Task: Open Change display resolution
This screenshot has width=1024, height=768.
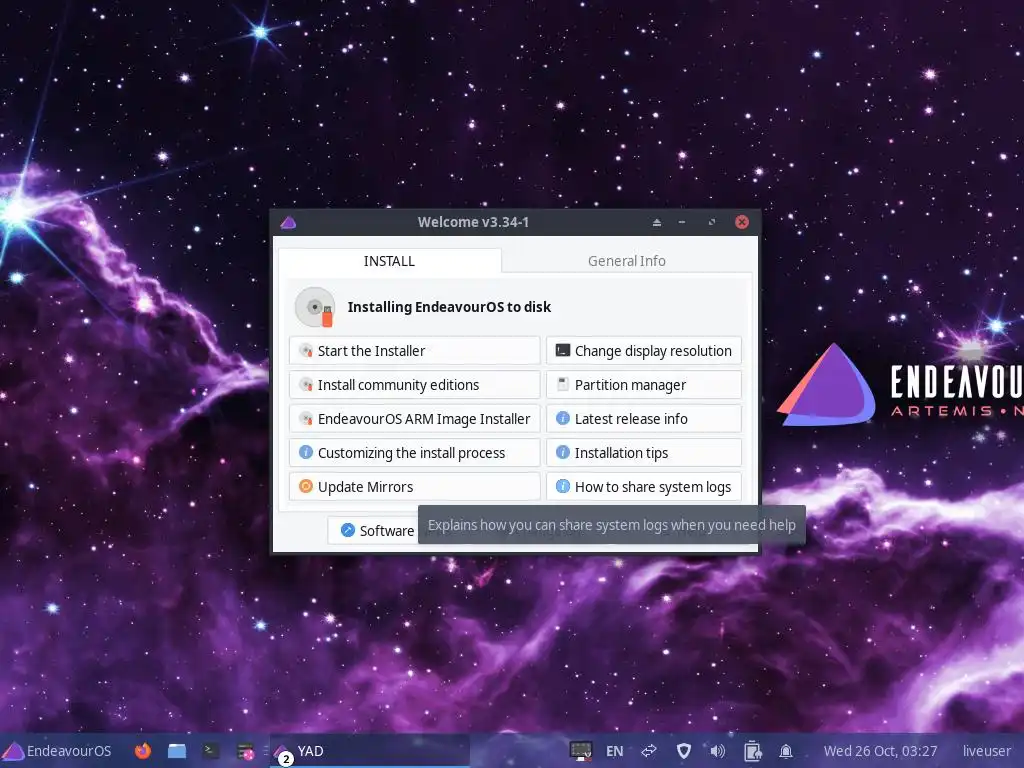Action: pos(644,351)
